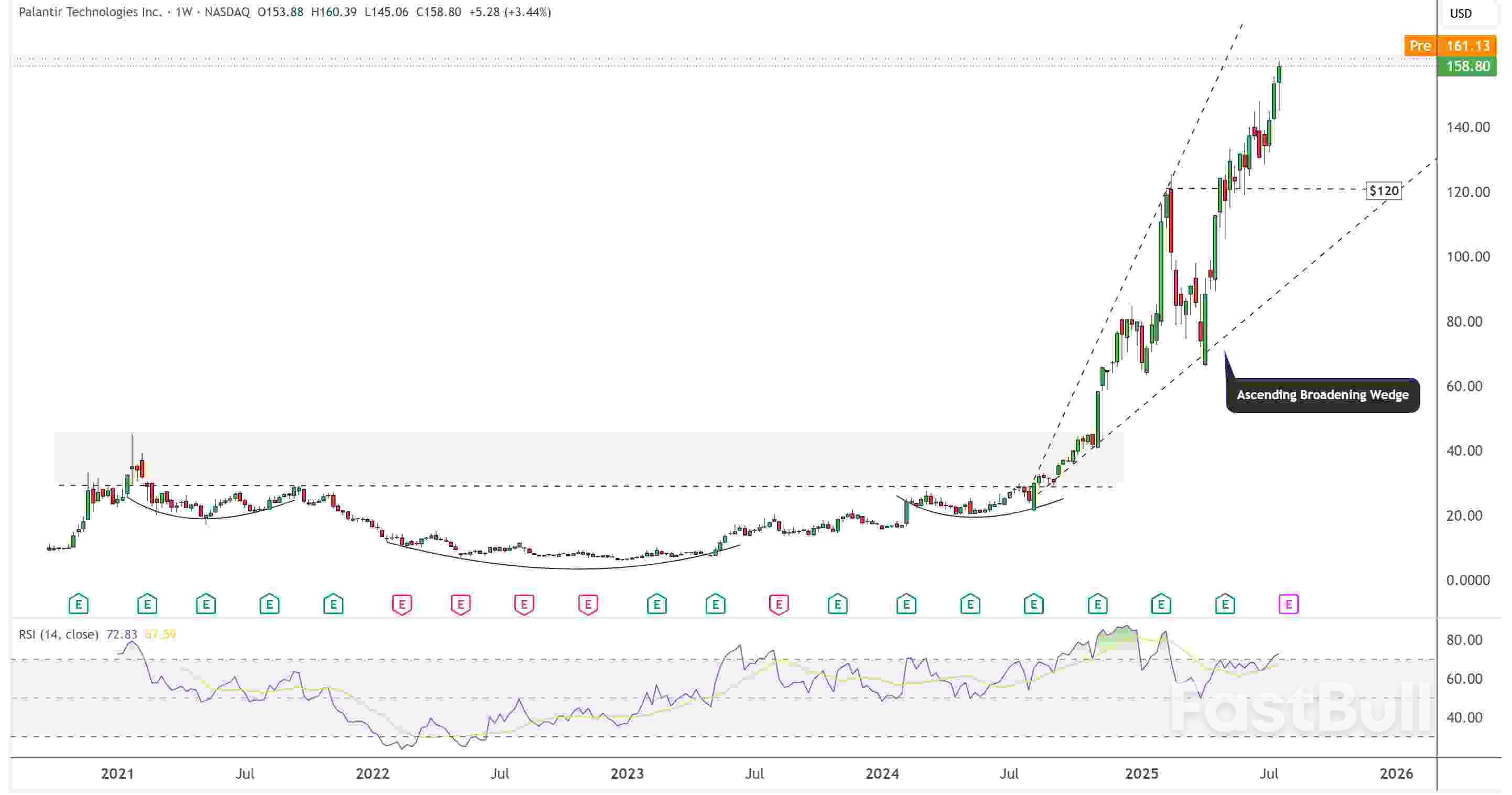Click the rightmost green earnings badge icon
Image resolution: width=1512 pixels, height=795 pixels.
click(x=1226, y=603)
